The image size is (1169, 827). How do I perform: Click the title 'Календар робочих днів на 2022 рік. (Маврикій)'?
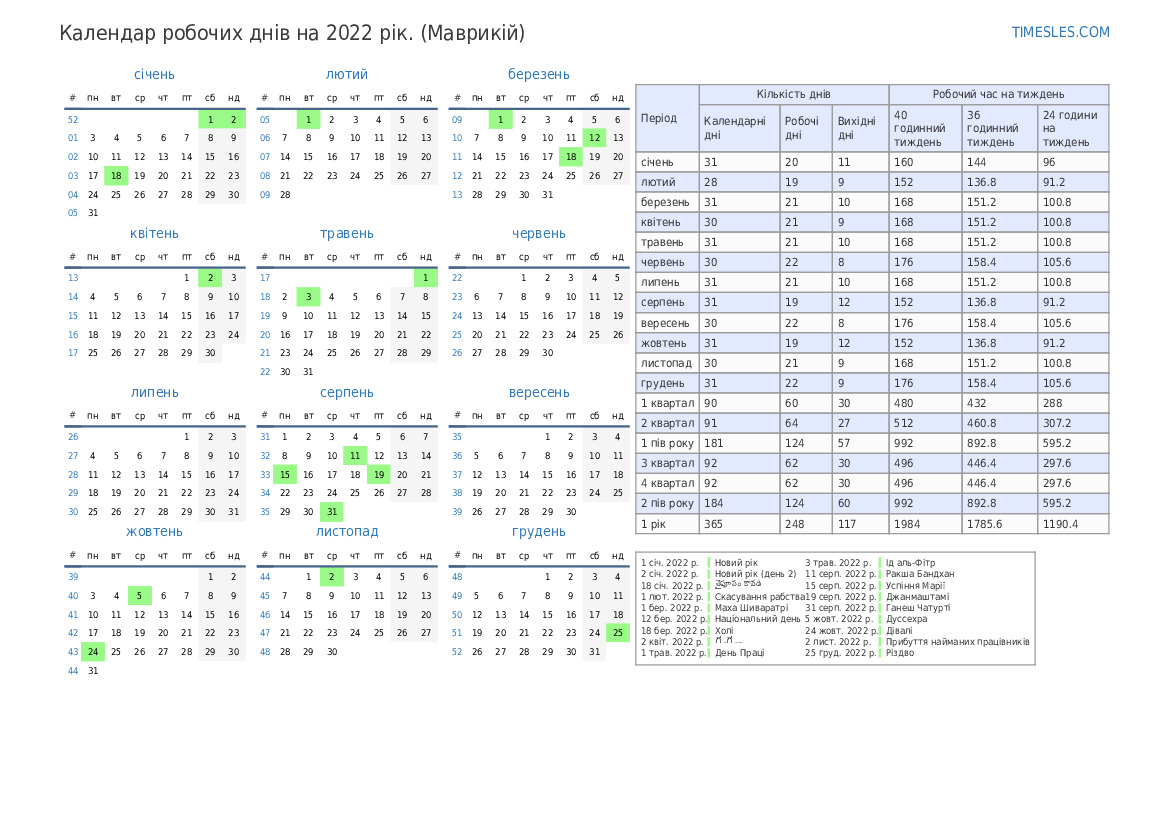[x=292, y=34]
